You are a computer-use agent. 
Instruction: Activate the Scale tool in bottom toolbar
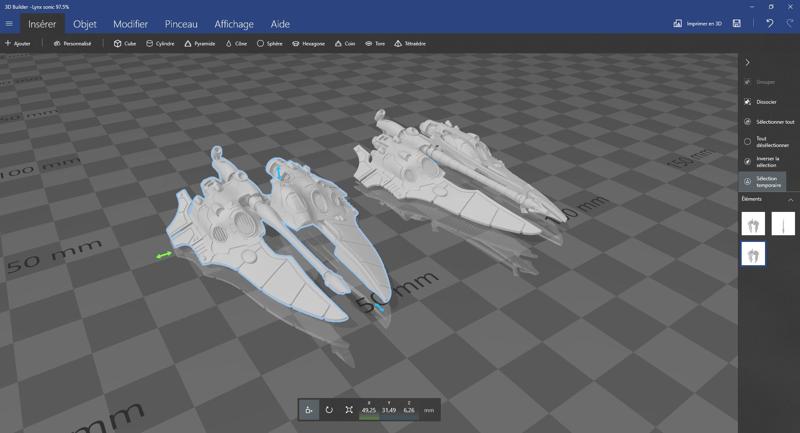coord(349,410)
